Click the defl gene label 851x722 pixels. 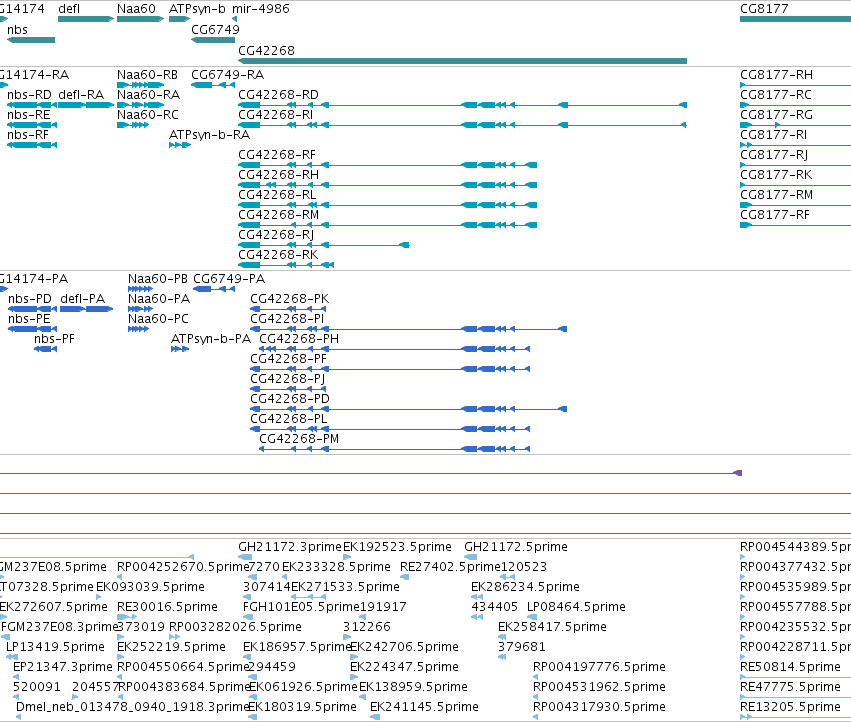coord(69,9)
